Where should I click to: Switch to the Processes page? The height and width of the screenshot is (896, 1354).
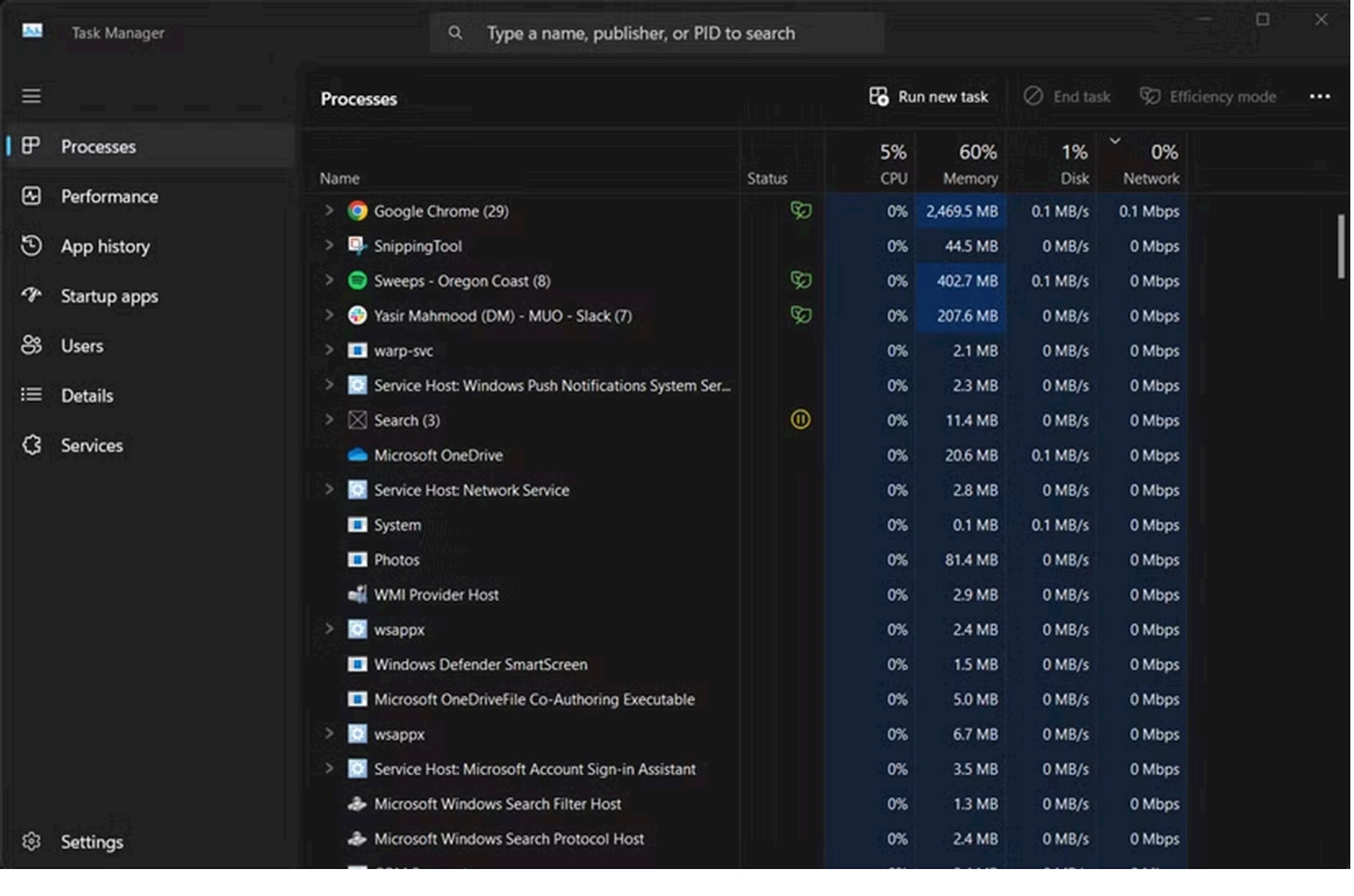pos(149,147)
